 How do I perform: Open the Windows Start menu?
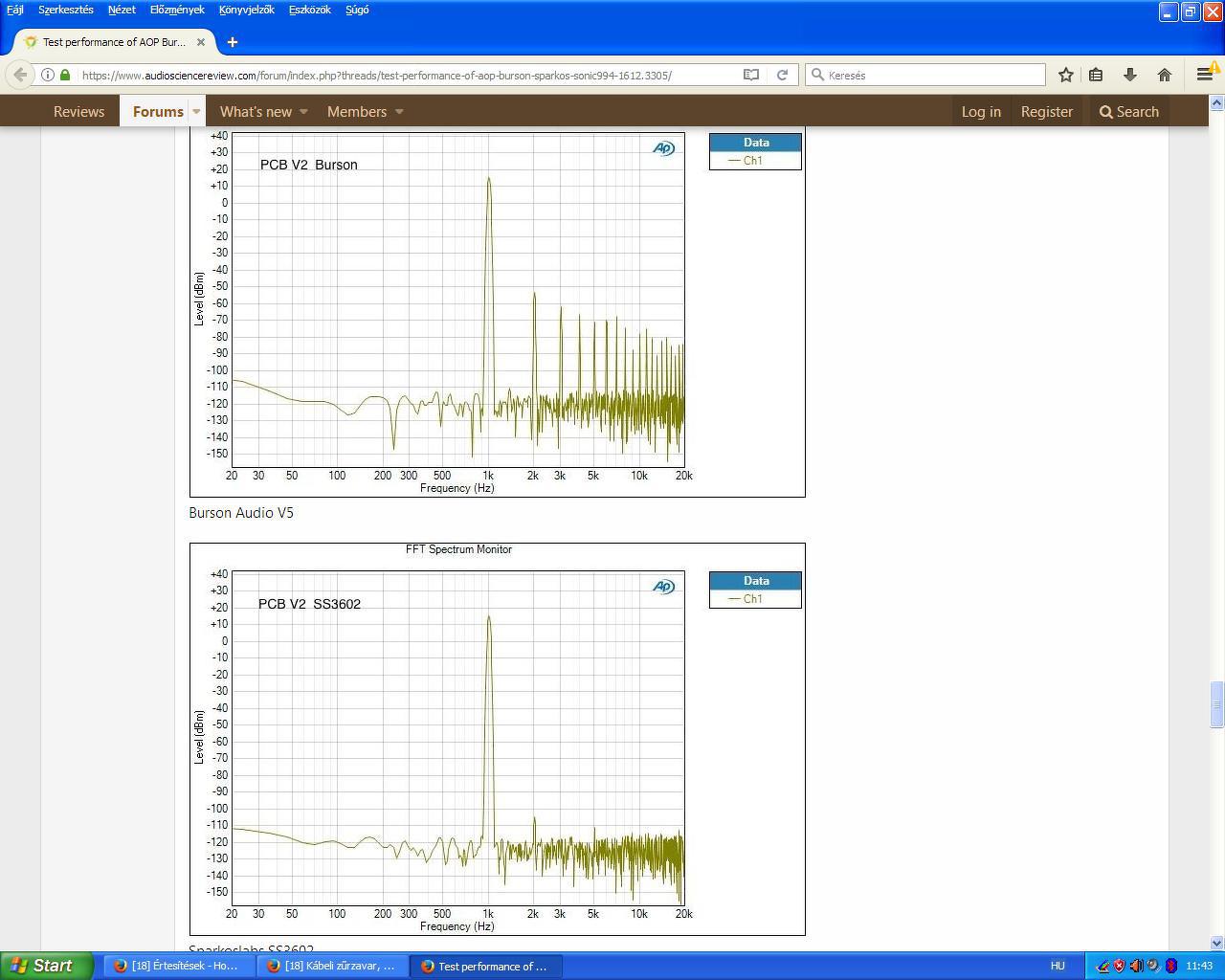(x=46, y=966)
